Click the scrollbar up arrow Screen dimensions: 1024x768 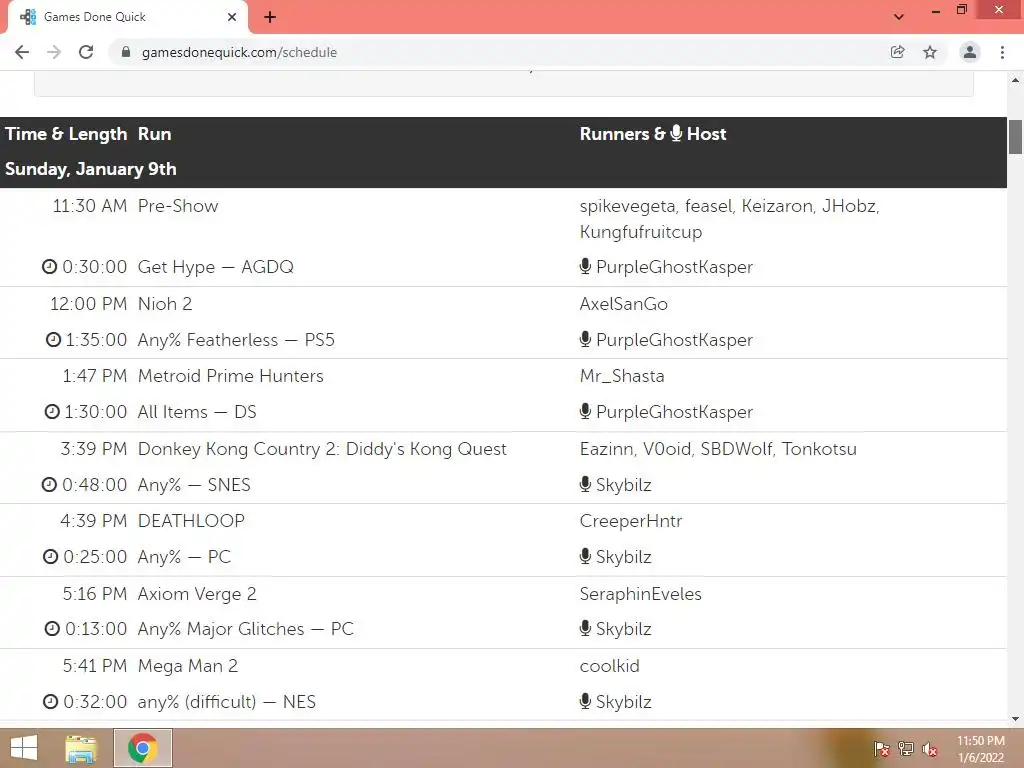click(x=1015, y=80)
